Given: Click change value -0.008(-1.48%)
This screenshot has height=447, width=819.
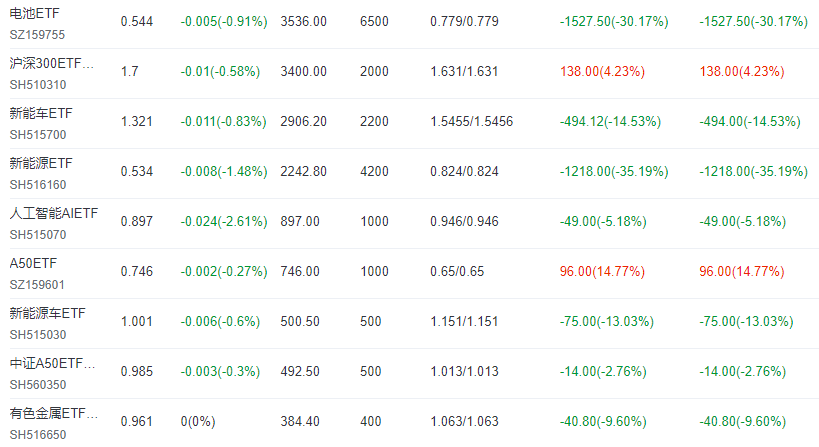Looking at the screenshot, I should (x=224, y=172).
